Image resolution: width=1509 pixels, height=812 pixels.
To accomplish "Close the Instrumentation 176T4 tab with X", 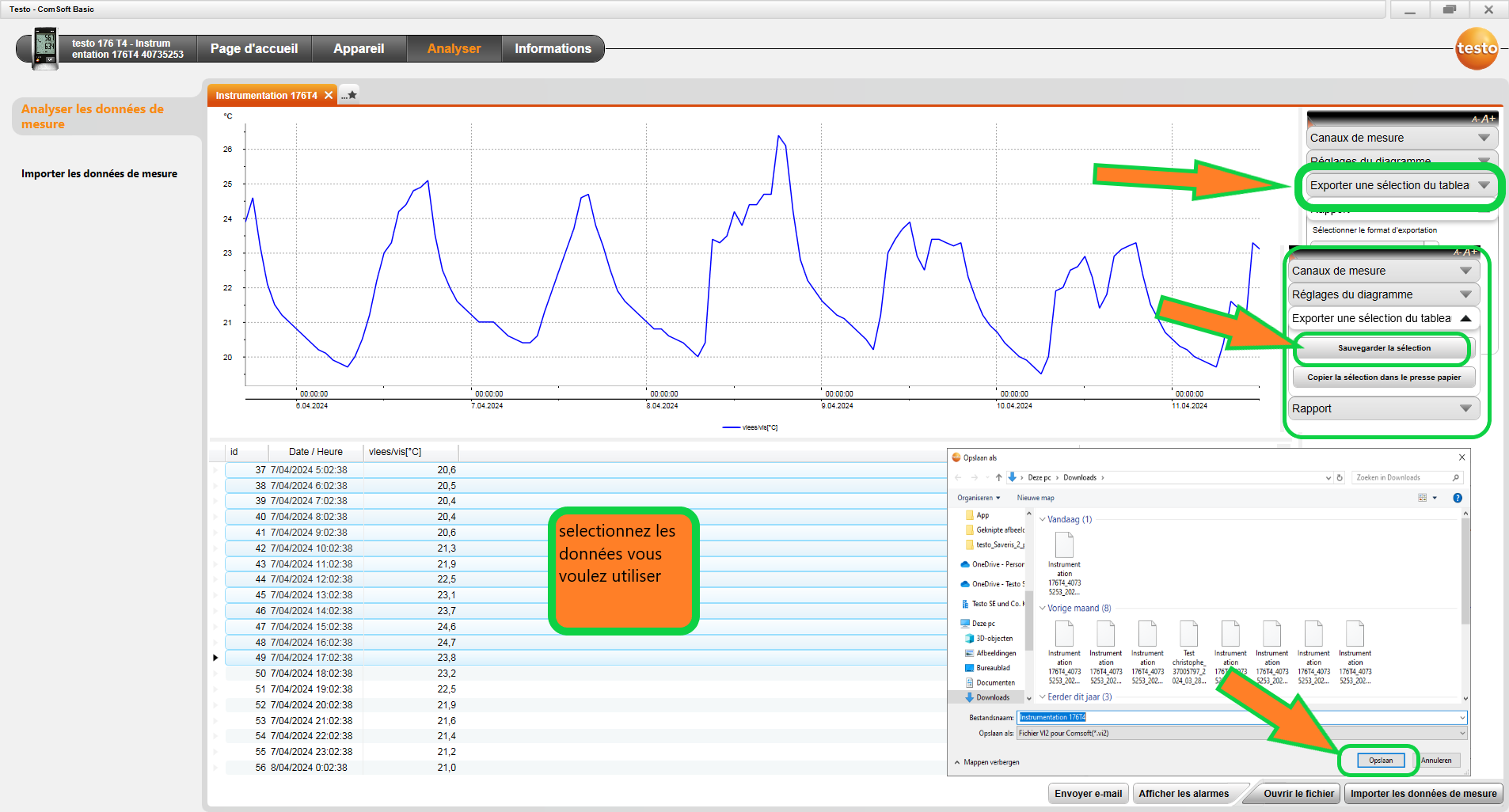I will 329,95.
